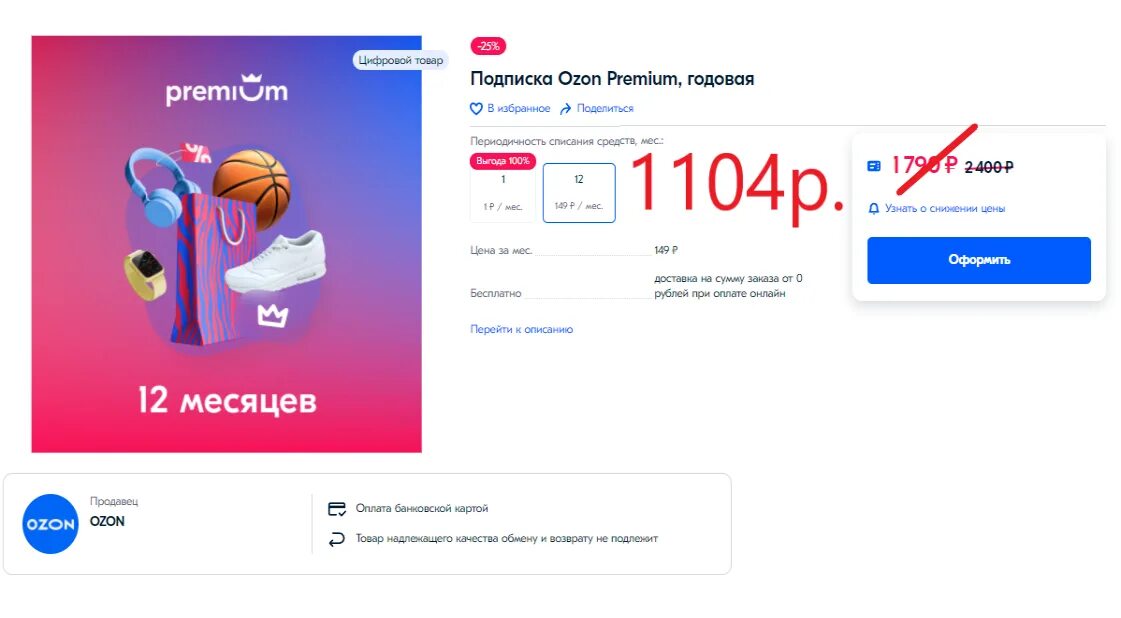1121x618 pixels.
Task: Click the Поделиться link
Action: [x=605, y=109]
